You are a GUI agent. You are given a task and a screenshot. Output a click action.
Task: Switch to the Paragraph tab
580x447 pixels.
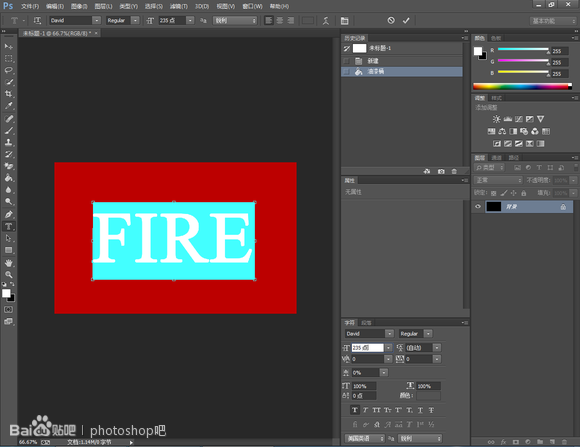[x=366, y=323]
